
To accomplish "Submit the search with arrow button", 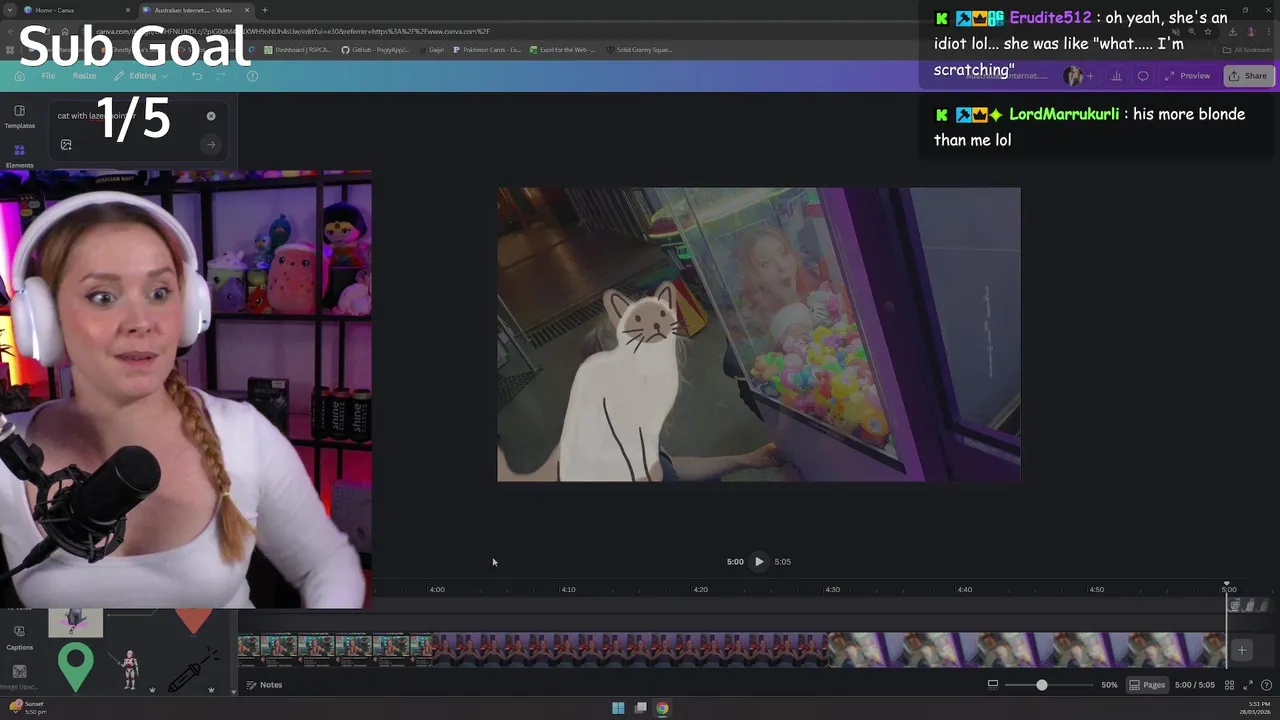I will click(211, 145).
